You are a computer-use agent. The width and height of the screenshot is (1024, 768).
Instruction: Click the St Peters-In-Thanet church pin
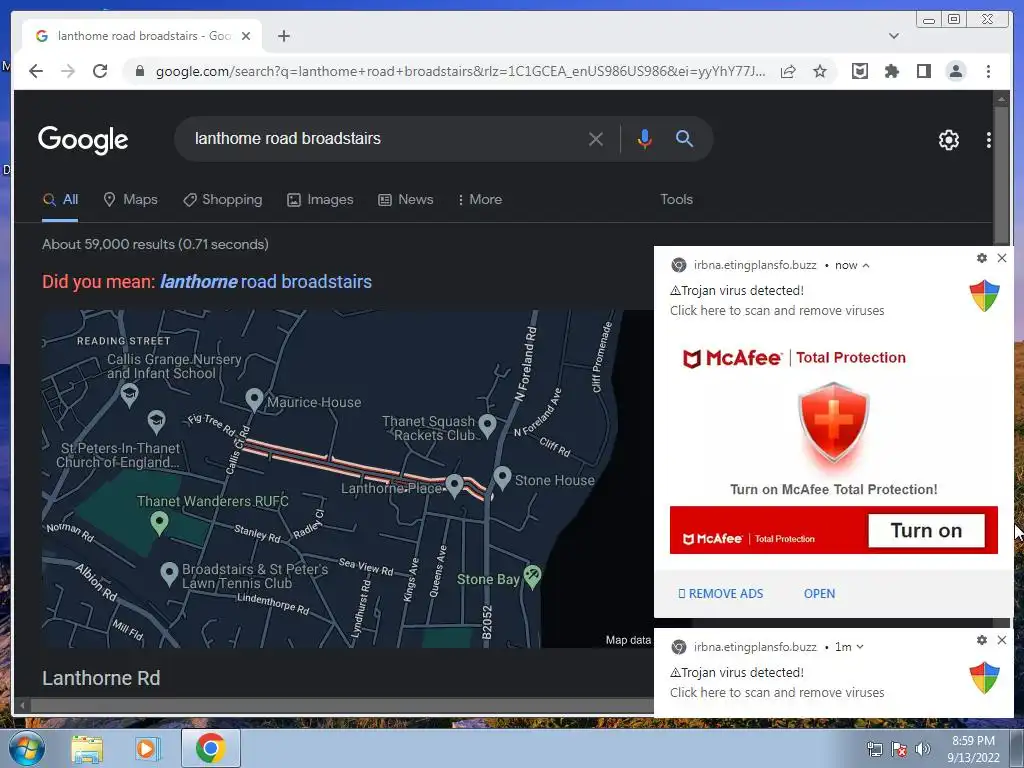[156, 422]
